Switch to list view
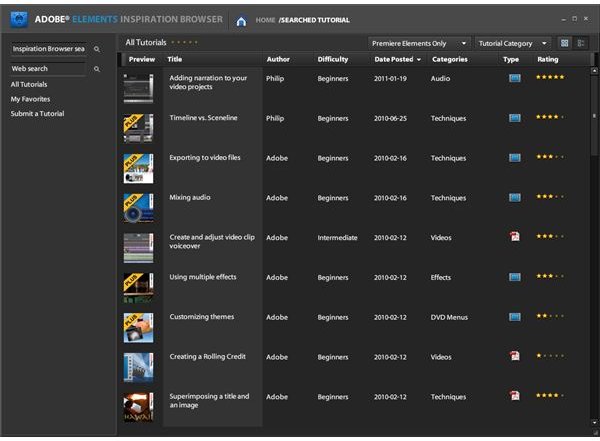 [x=580, y=43]
